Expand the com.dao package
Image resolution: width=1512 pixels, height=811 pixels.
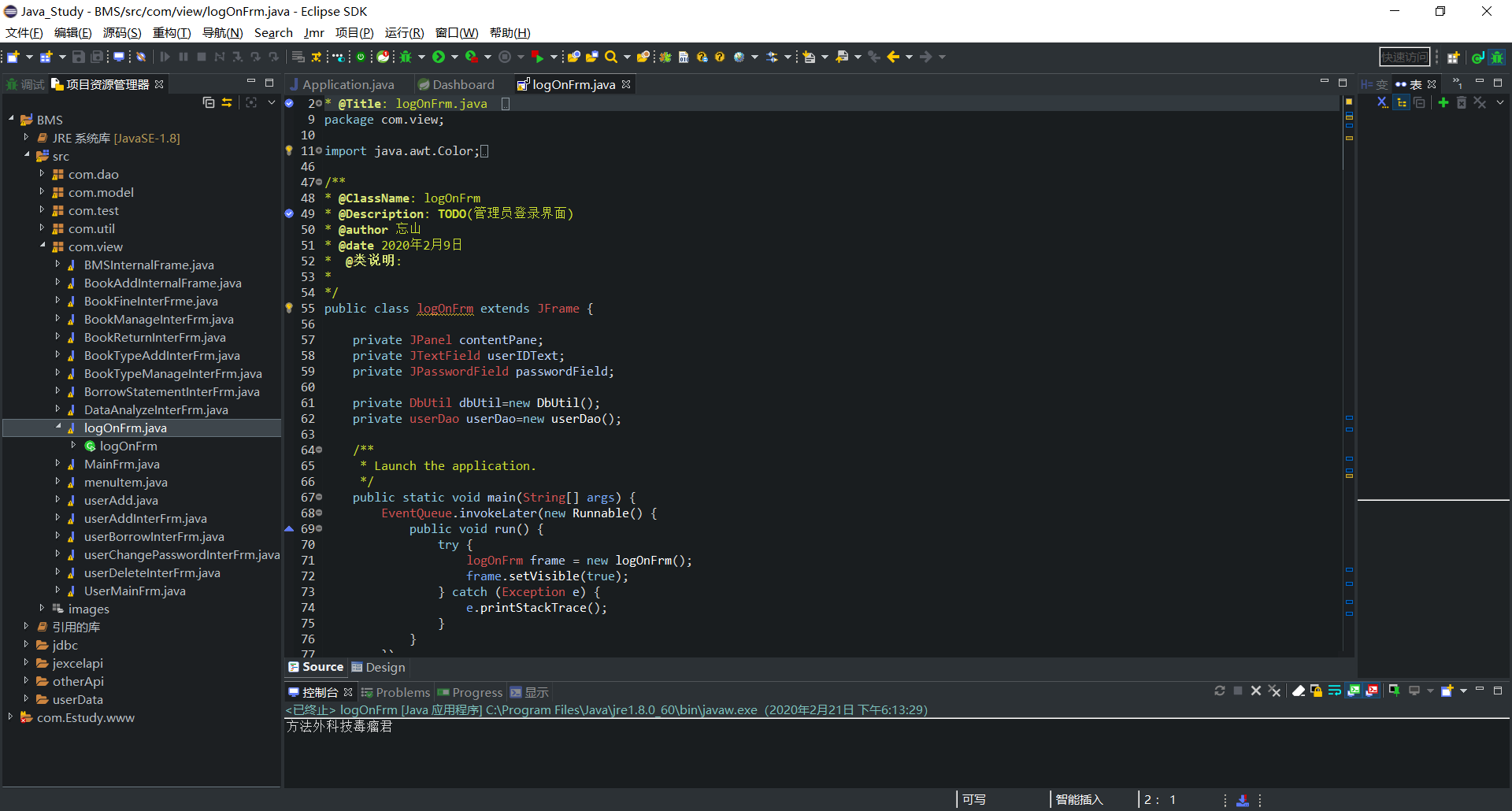pos(42,173)
